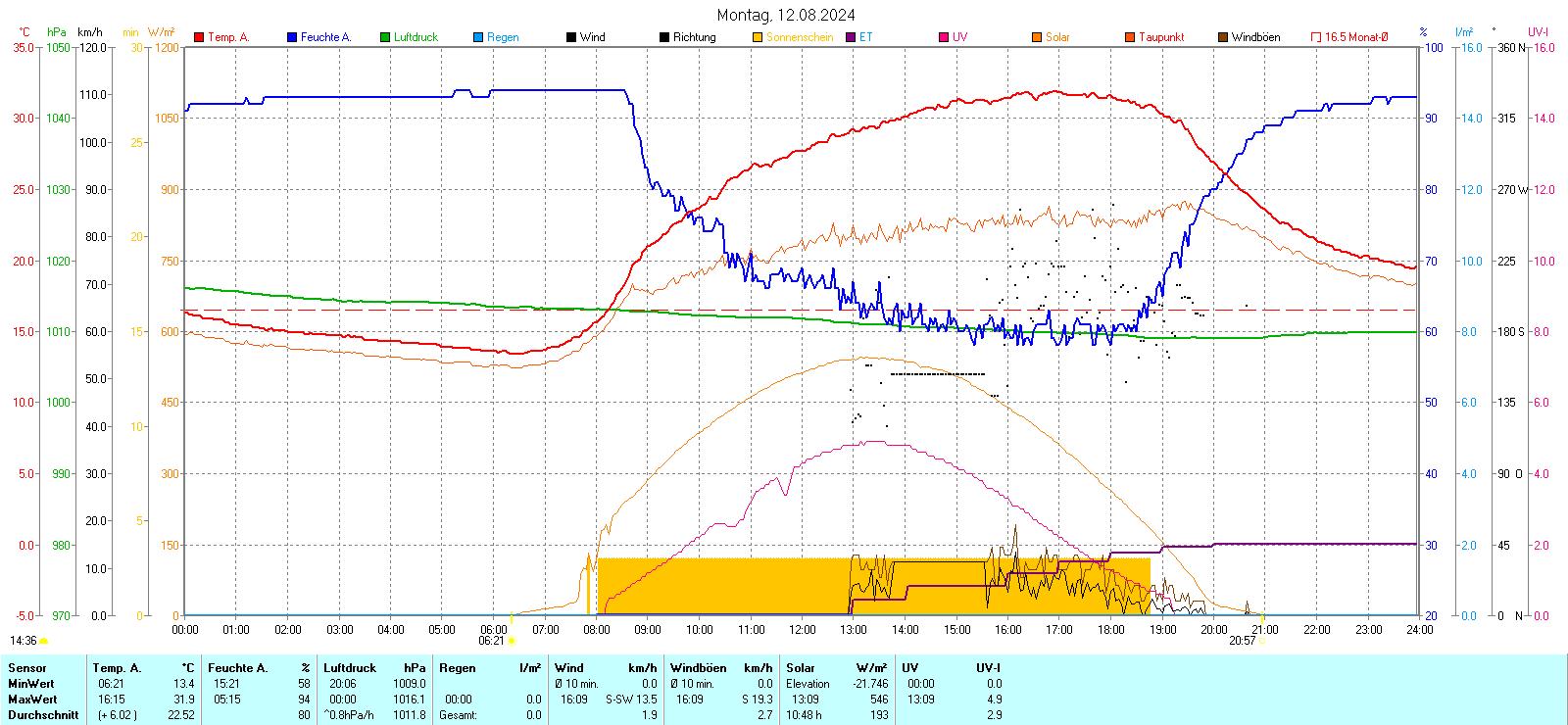Click the hollow 16.5 Monat-Ø legend box
1568x725 pixels.
click(1316, 37)
